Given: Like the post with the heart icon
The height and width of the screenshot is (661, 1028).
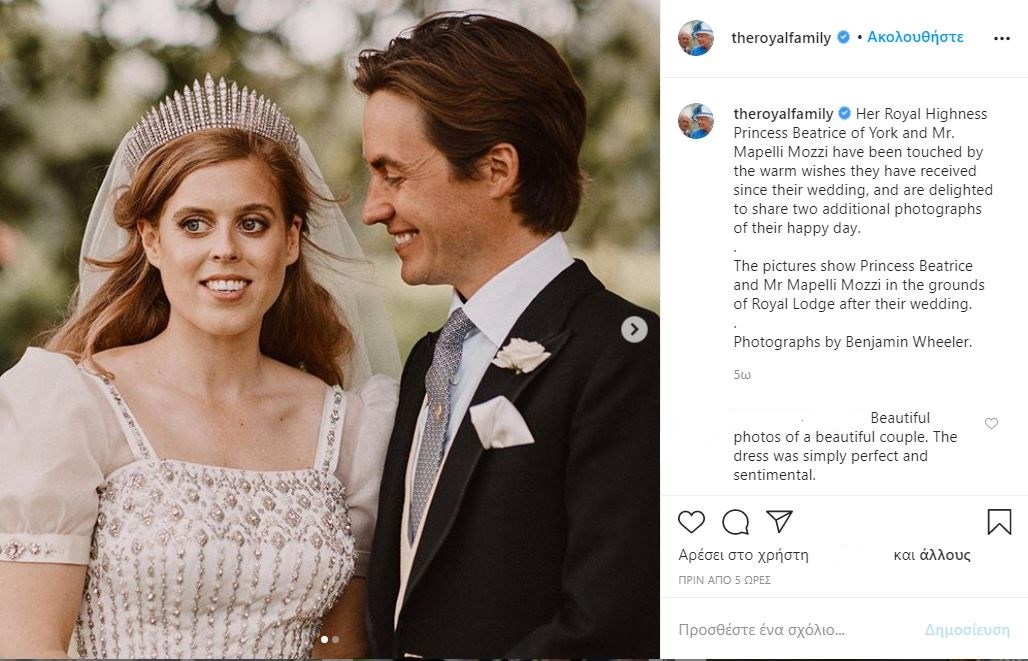Looking at the screenshot, I should [691, 522].
